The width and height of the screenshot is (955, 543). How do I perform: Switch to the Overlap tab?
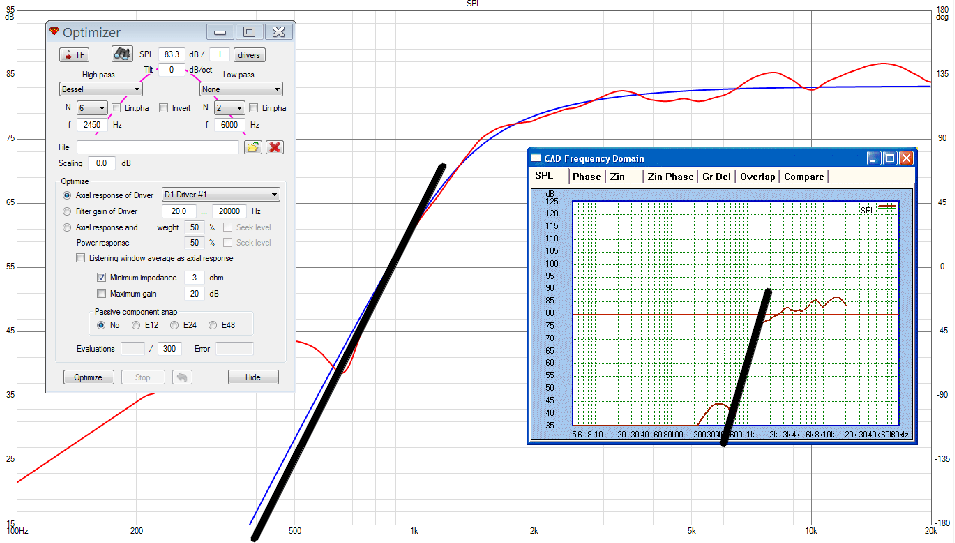(x=757, y=177)
